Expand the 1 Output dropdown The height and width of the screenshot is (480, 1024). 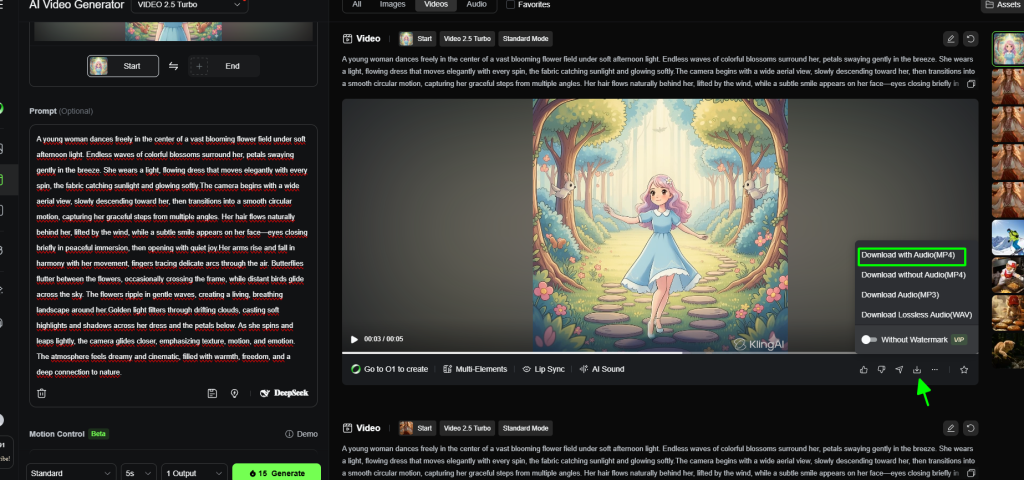coord(192,472)
